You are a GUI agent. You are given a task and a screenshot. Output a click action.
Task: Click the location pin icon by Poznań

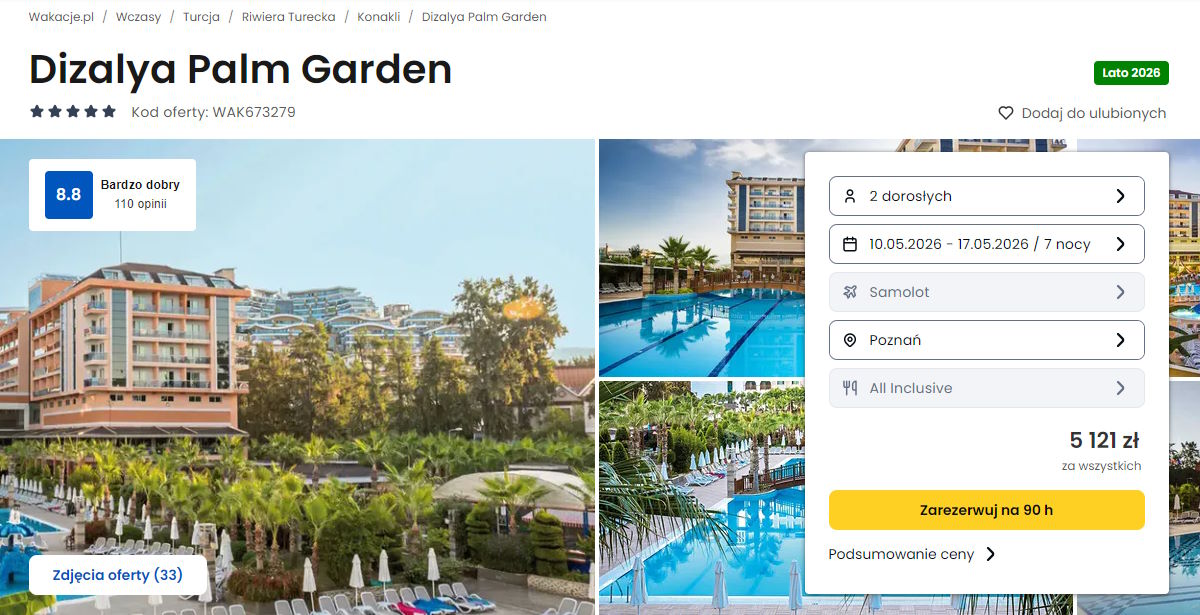coord(850,340)
